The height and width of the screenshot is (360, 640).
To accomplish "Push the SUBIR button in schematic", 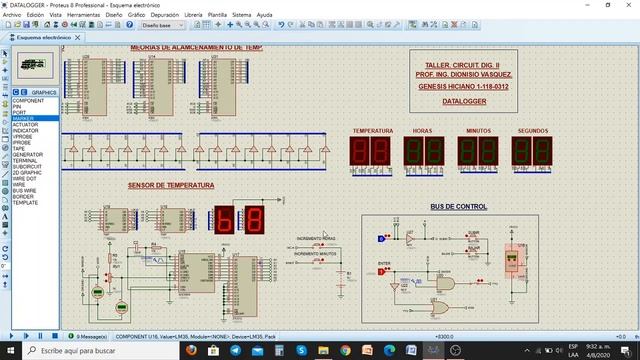I will (x=473, y=236).
